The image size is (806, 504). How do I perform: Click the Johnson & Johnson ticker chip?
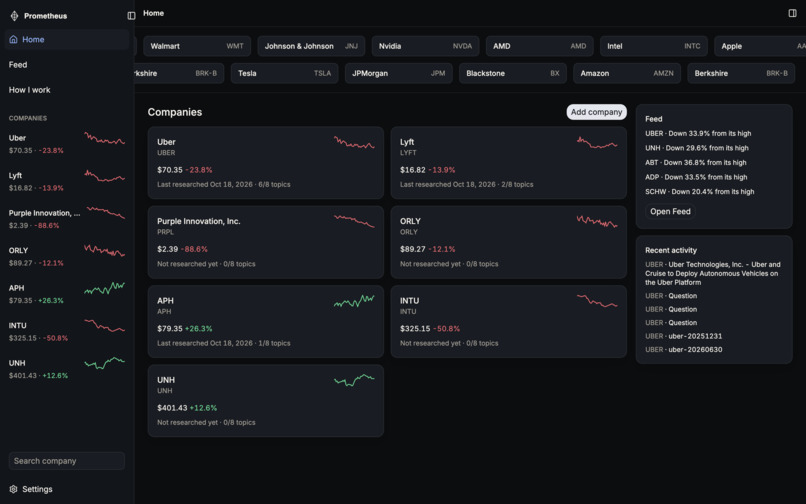(x=311, y=46)
